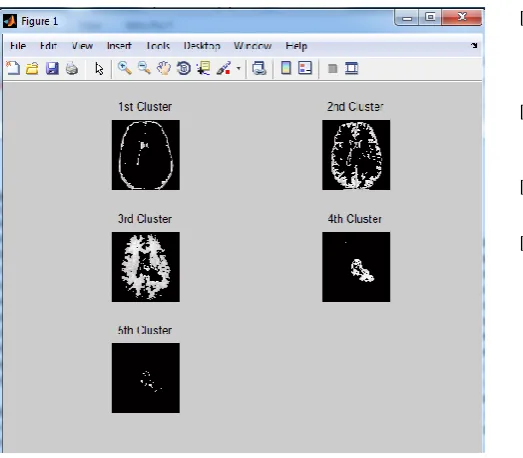Open the Window menu
The height and width of the screenshot is (458, 523).
pyautogui.click(x=252, y=46)
